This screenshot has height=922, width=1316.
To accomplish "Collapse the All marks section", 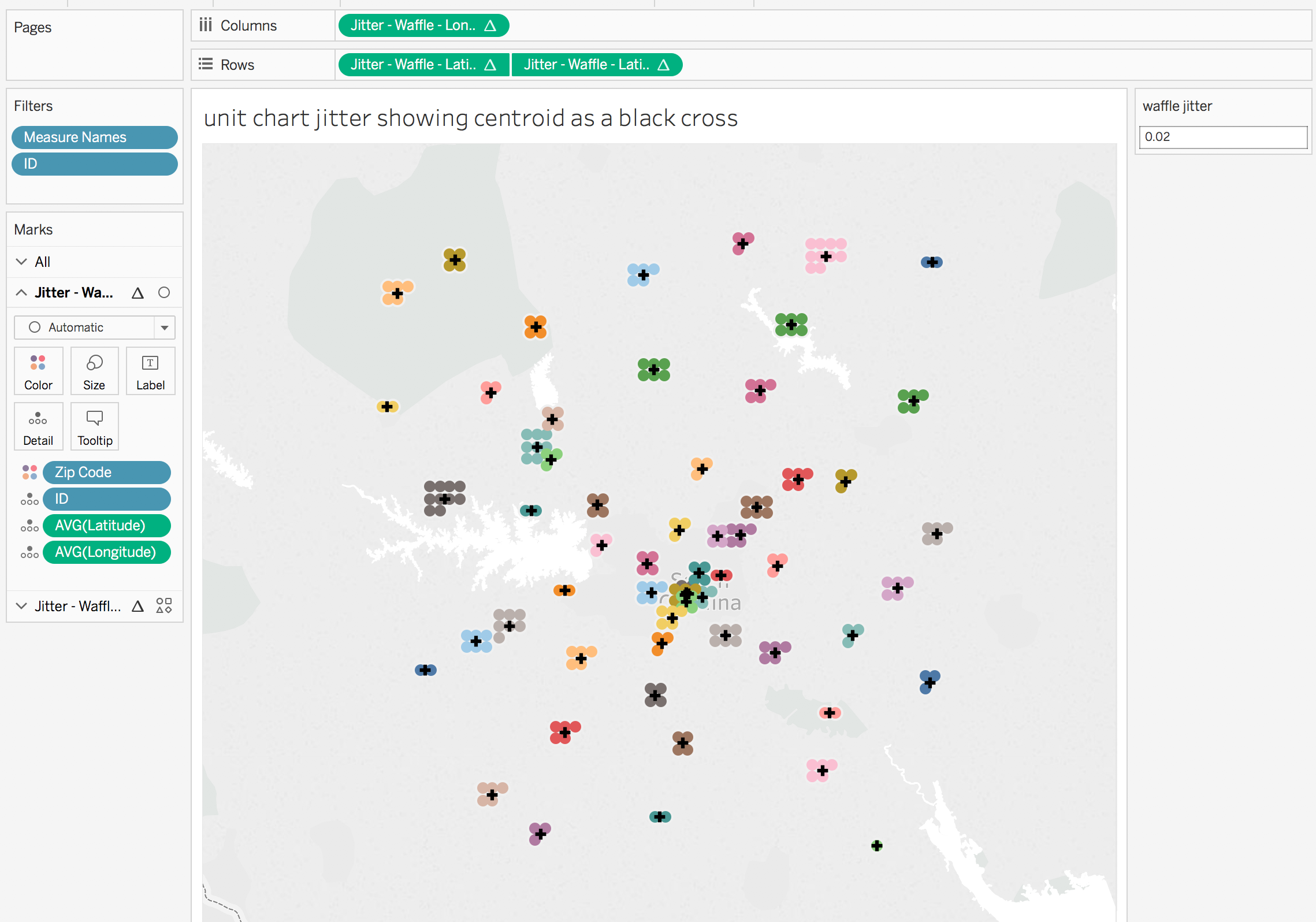I will coord(21,262).
